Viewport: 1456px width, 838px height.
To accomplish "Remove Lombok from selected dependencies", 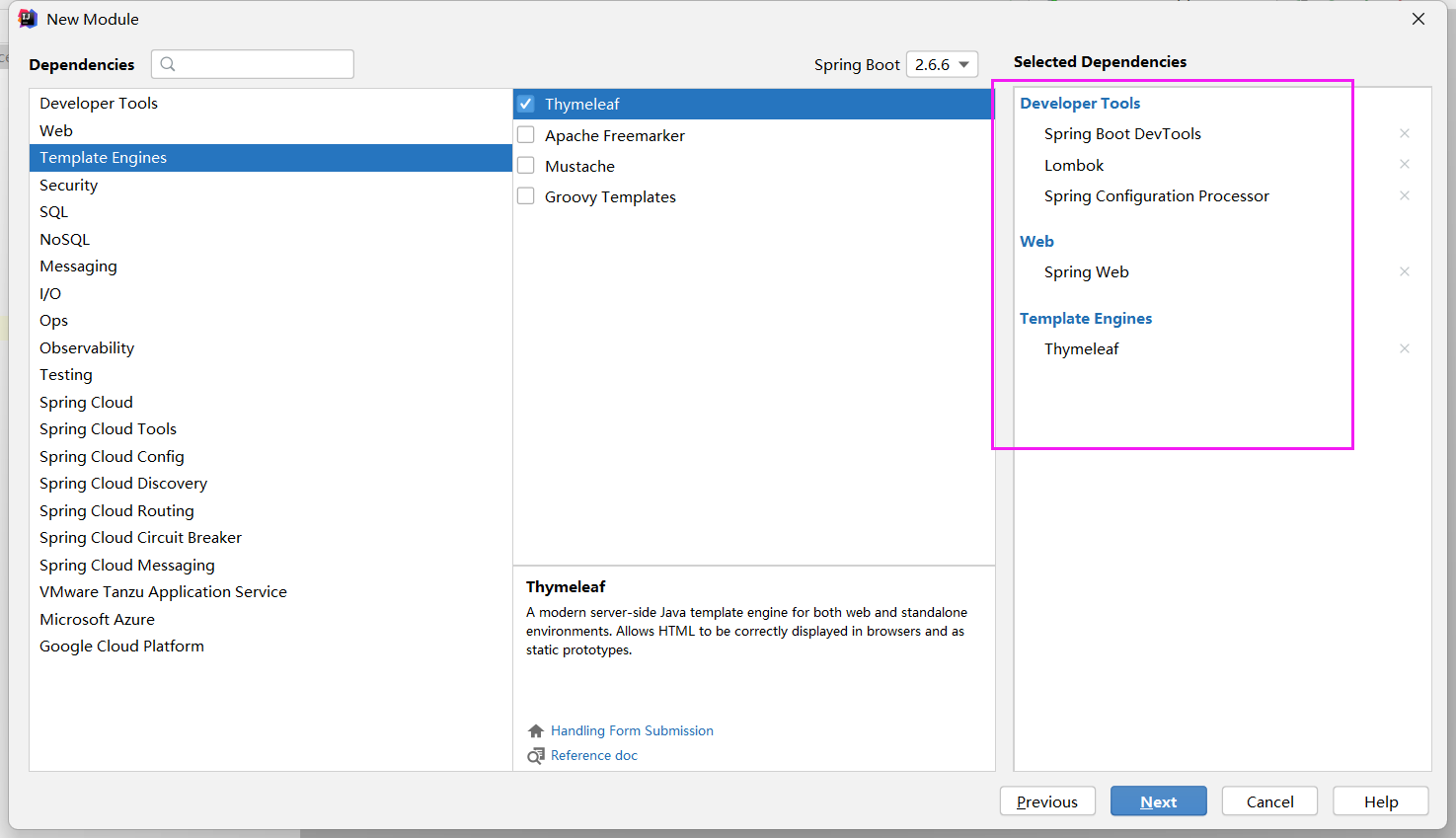I will click(x=1404, y=164).
